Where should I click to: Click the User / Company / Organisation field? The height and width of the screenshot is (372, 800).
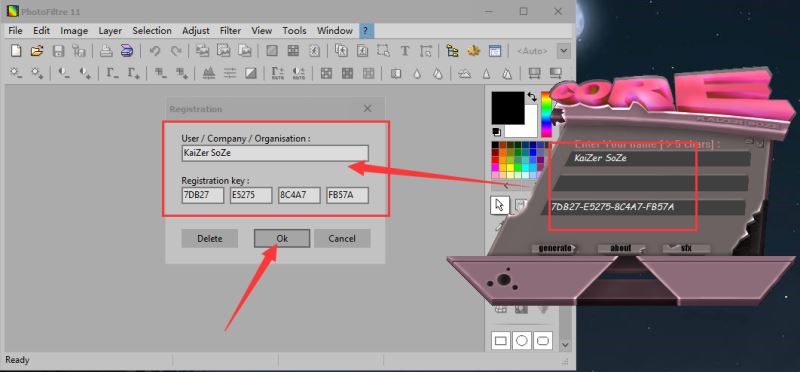[x=275, y=153]
